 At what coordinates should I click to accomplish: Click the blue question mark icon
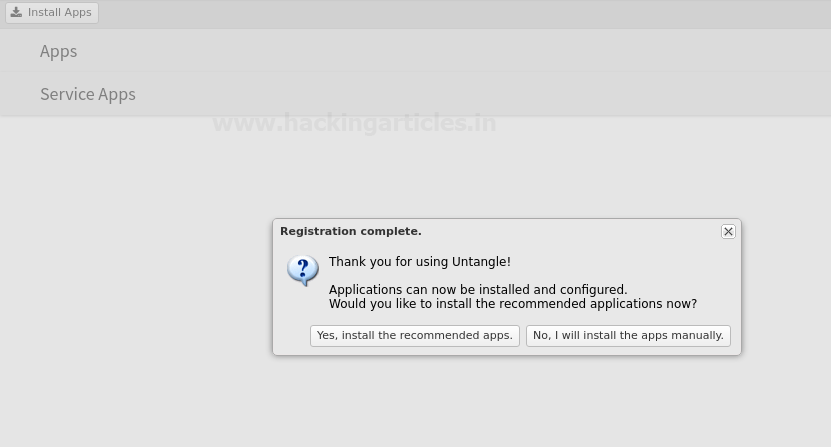pos(302,270)
